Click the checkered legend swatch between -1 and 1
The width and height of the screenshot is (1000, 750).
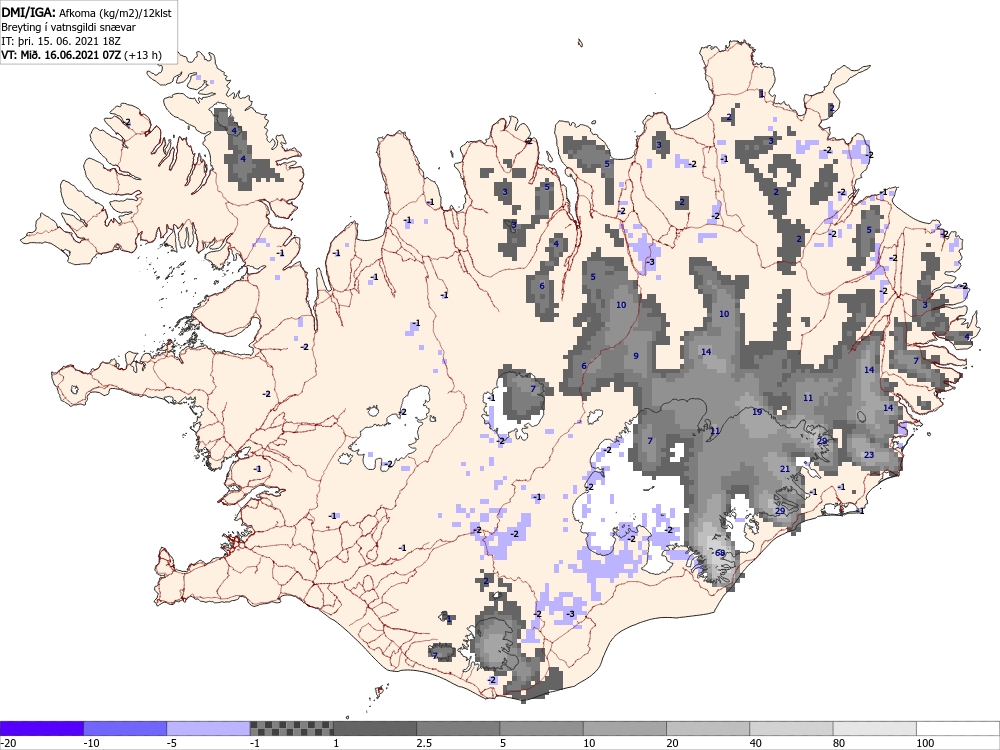click(x=291, y=729)
